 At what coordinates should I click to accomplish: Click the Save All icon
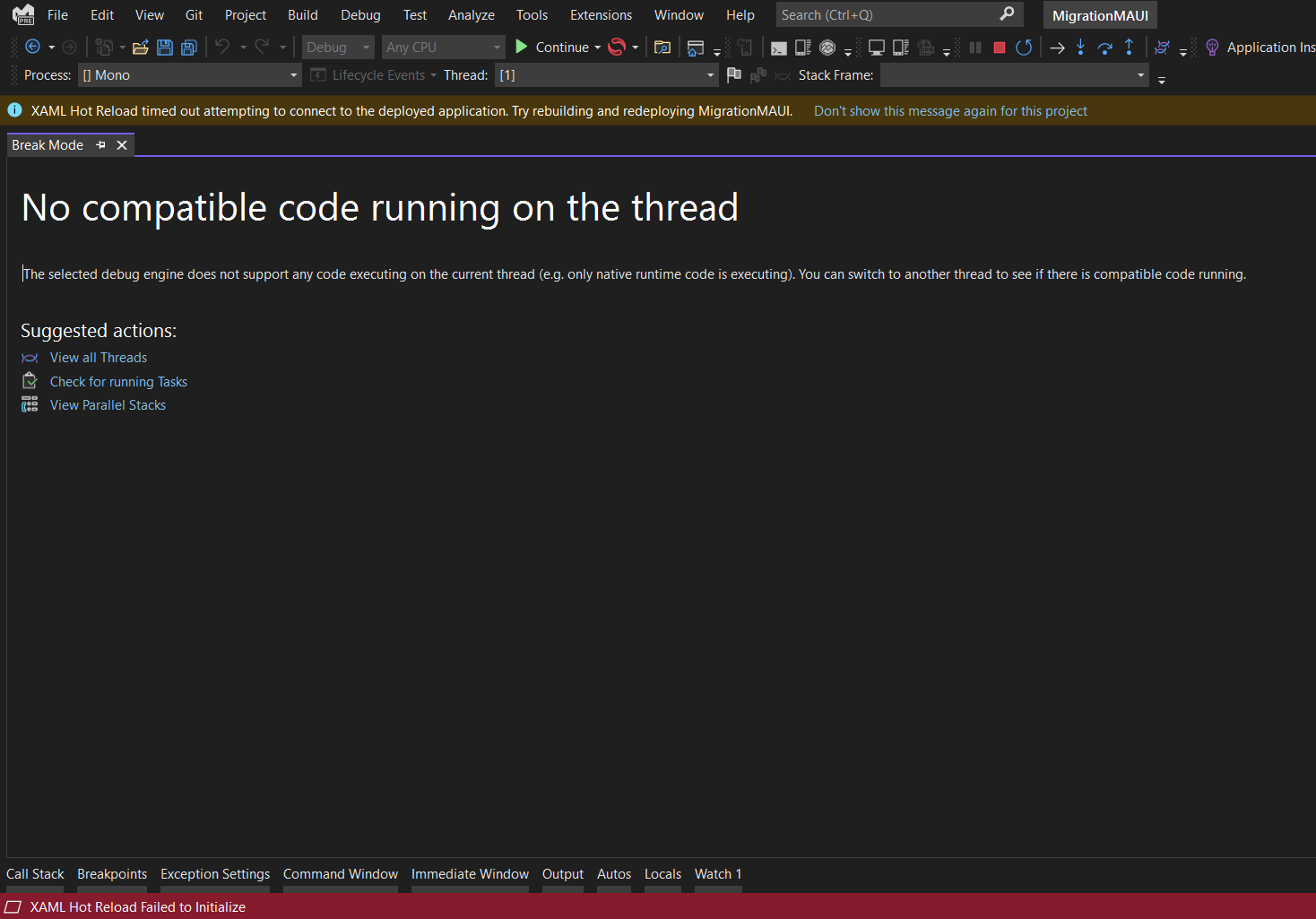[x=188, y=47]
